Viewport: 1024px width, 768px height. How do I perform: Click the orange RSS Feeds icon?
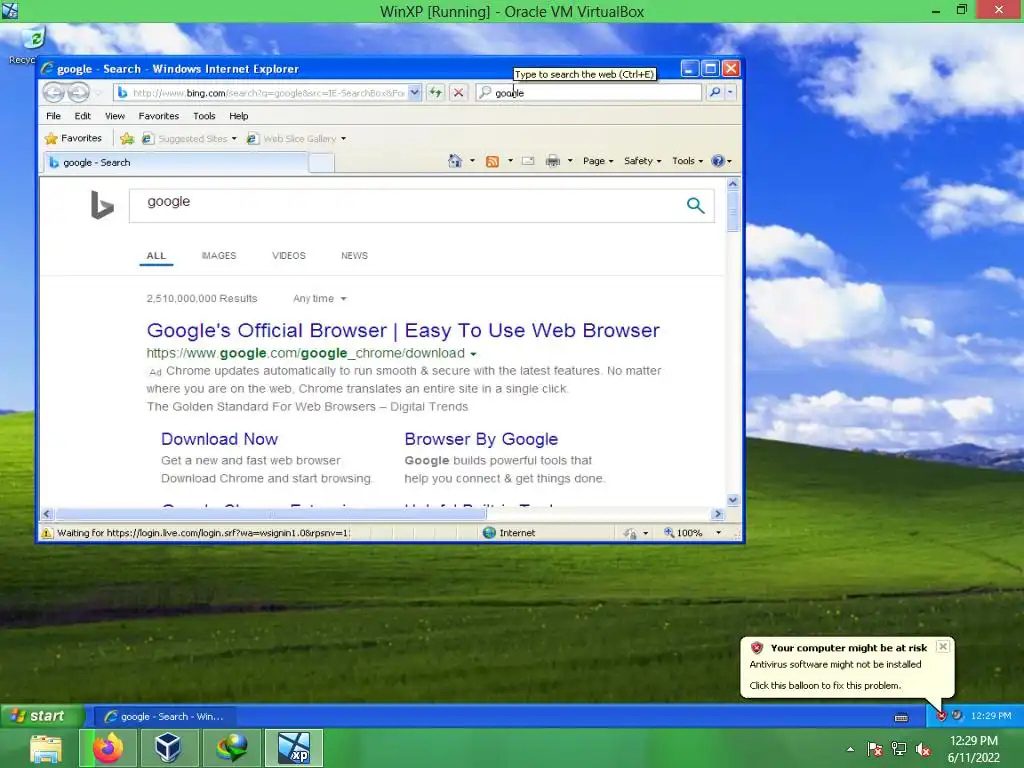point(492,161)
